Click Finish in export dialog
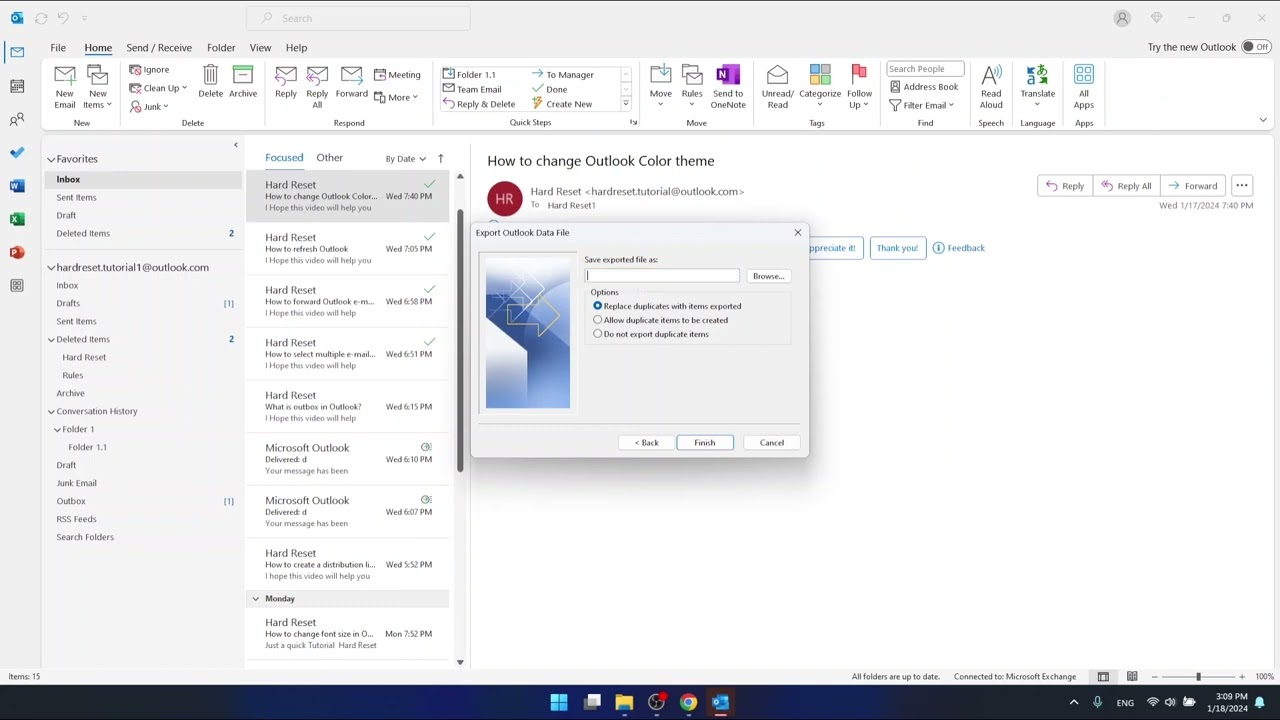This screenshot has height=720, width=1280. 704,443
